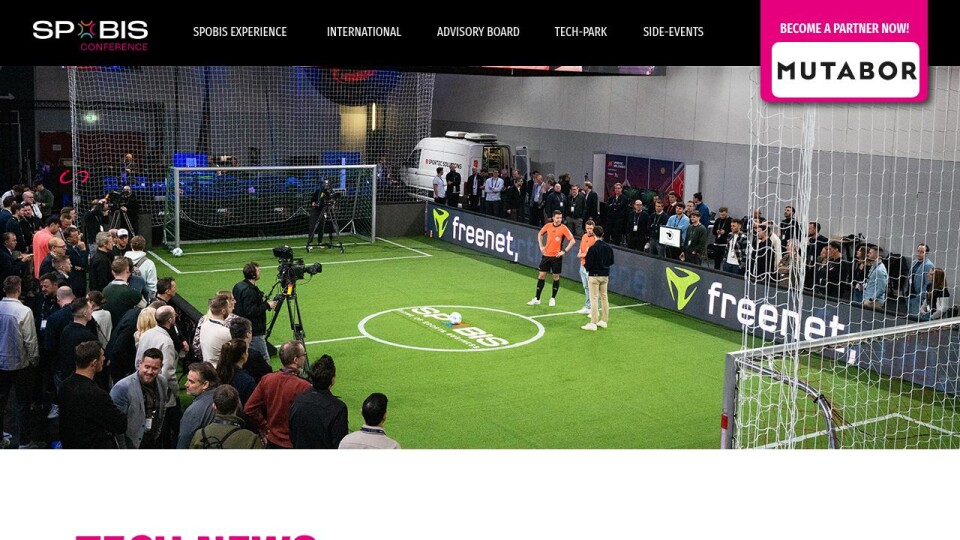Screen dimensions: 960x540
Task: Go to the Tech-Park page
Action: [580, 32]
